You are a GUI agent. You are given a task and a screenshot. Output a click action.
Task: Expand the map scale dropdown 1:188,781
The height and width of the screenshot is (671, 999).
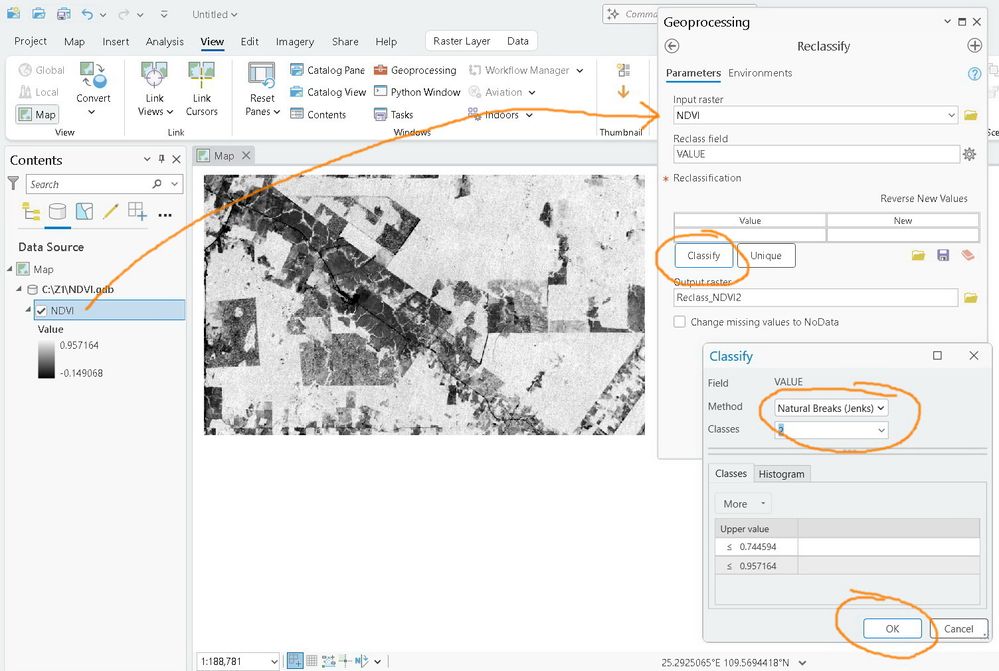[273, 661]
